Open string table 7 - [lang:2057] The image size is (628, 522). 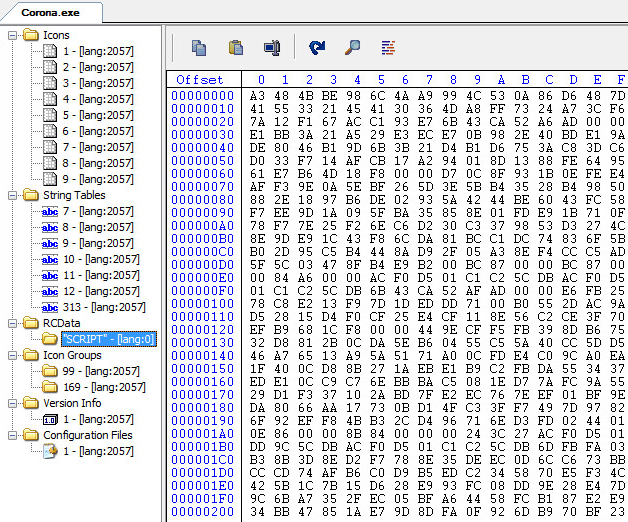click(98, 211)
